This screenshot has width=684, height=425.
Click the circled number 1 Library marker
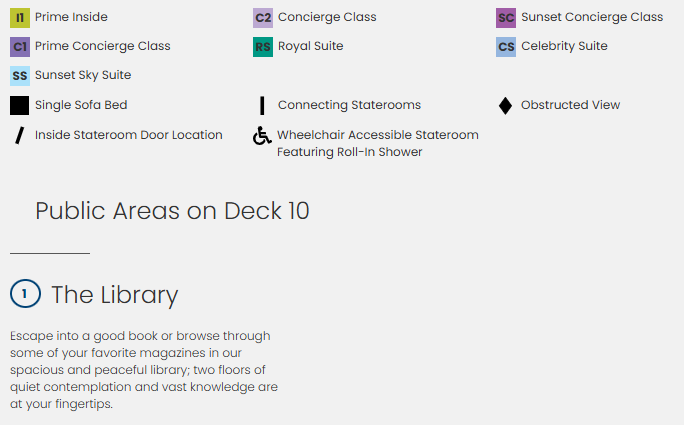click(x=25, y=294)
